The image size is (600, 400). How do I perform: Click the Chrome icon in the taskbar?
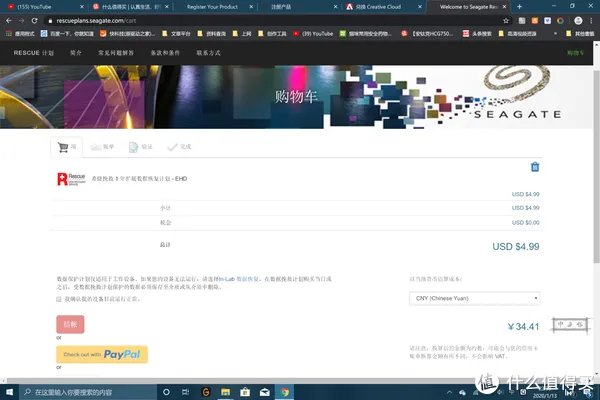[x=284, y=392]
